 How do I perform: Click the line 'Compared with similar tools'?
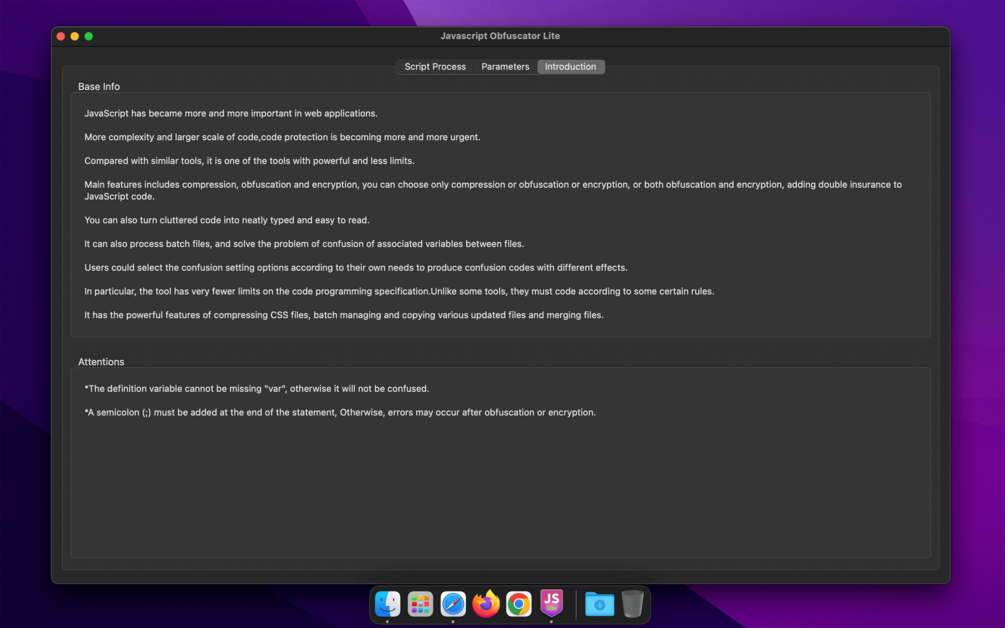point(249,161)
